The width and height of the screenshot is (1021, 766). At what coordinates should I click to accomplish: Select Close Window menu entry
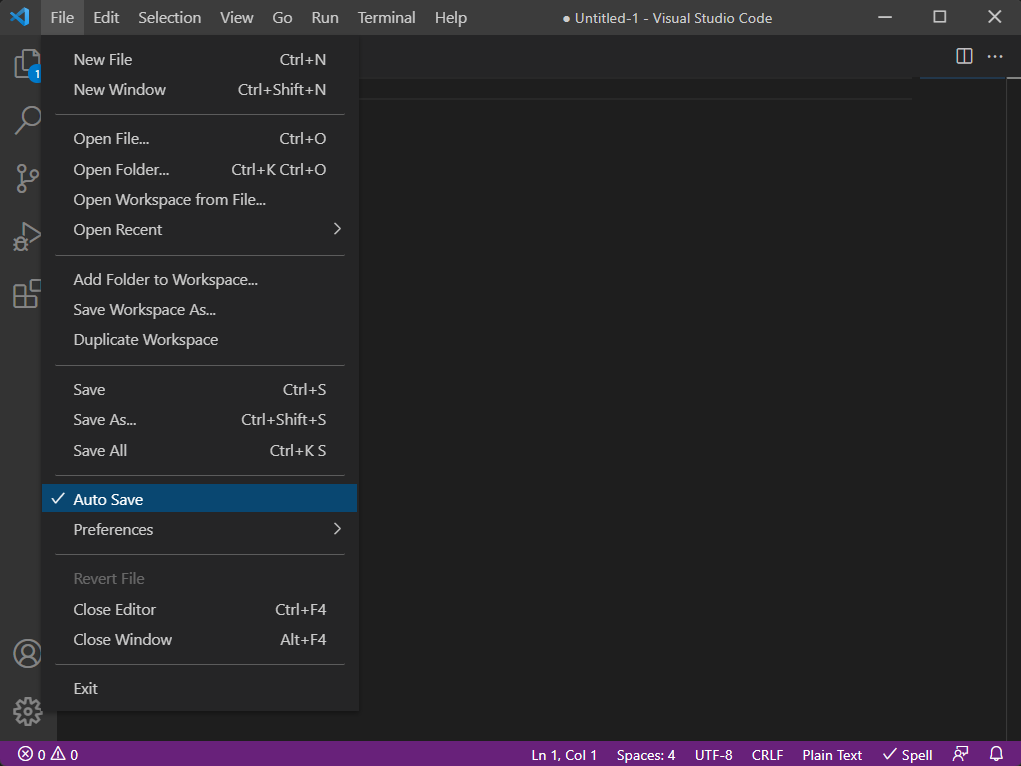[x=199, y=639]
